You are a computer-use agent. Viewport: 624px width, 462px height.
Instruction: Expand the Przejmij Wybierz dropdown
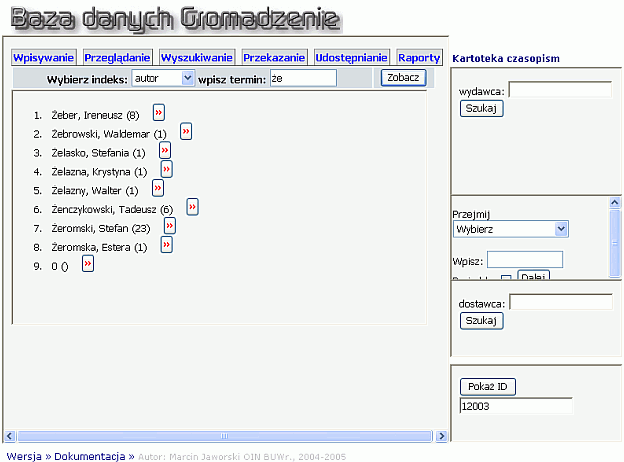511,229
